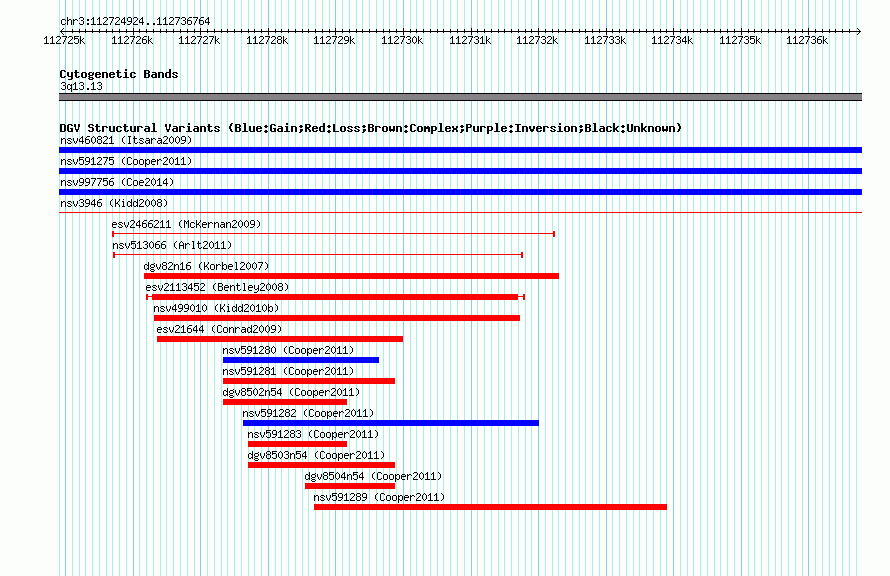This screenshot has width=890, height=576.
Task: Open the nsv591275 (Cooper2011) label
Action: point(126,161)
